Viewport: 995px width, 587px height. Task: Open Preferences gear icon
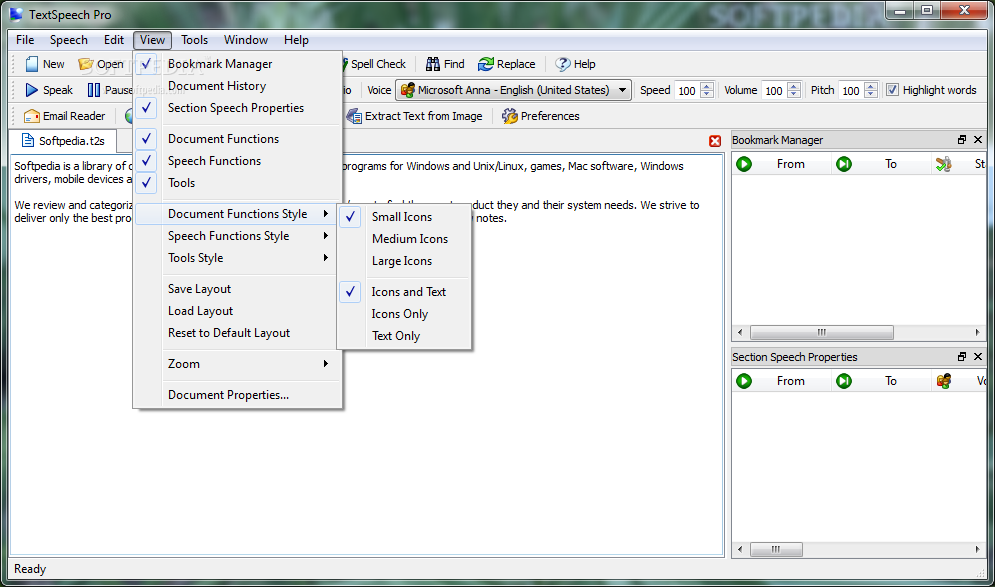point(510,116)
